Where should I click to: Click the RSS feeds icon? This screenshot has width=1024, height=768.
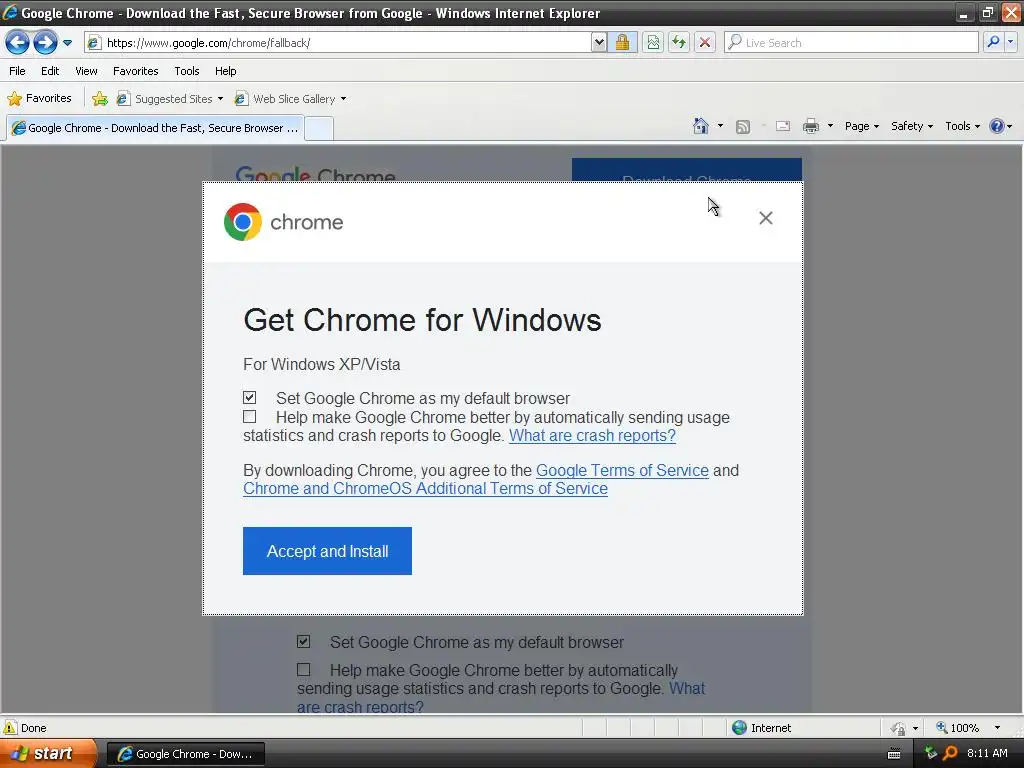[x=743, y=127]
